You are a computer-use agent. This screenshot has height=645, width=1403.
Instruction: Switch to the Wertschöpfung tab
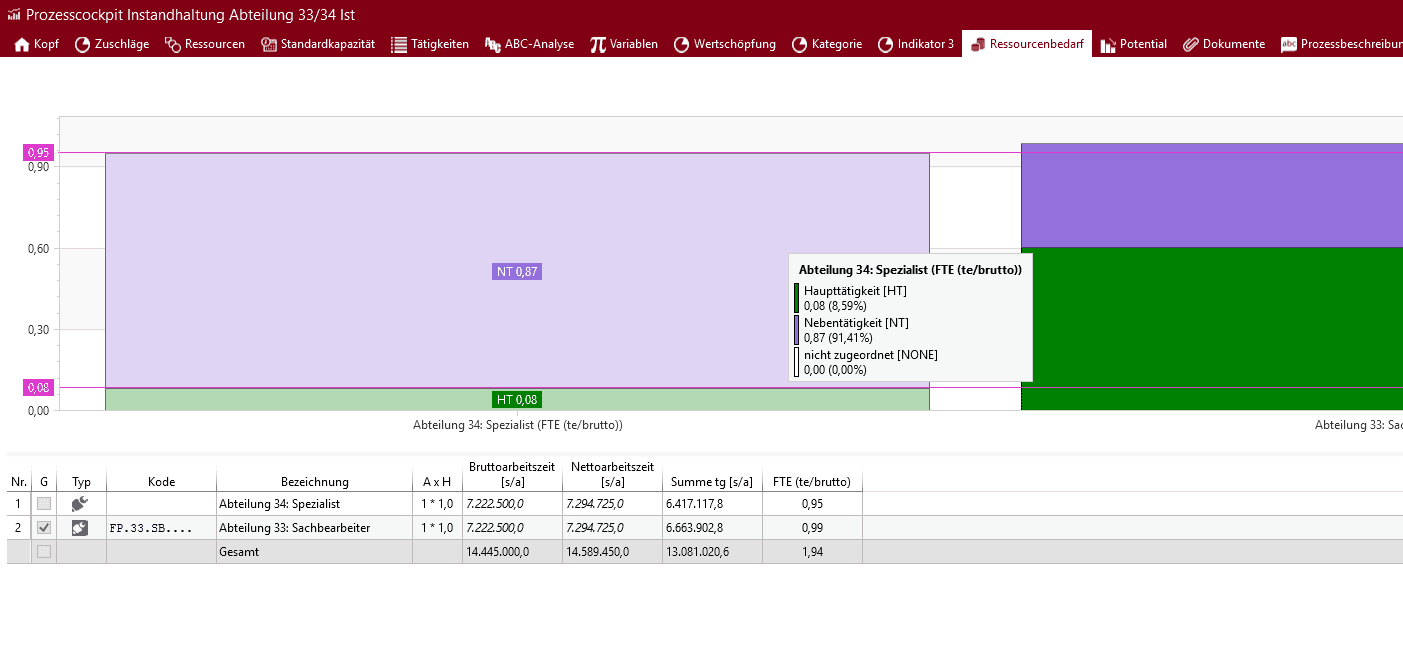click(724, 44)
